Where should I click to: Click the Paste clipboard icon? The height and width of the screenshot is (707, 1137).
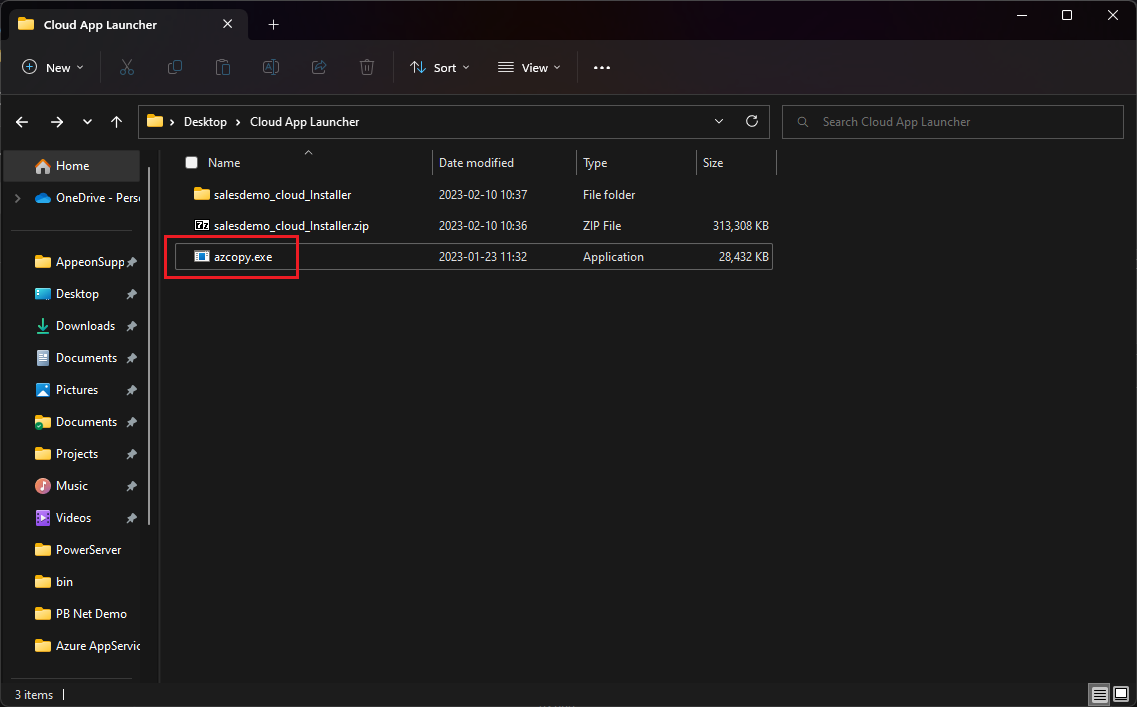(223, 67)
